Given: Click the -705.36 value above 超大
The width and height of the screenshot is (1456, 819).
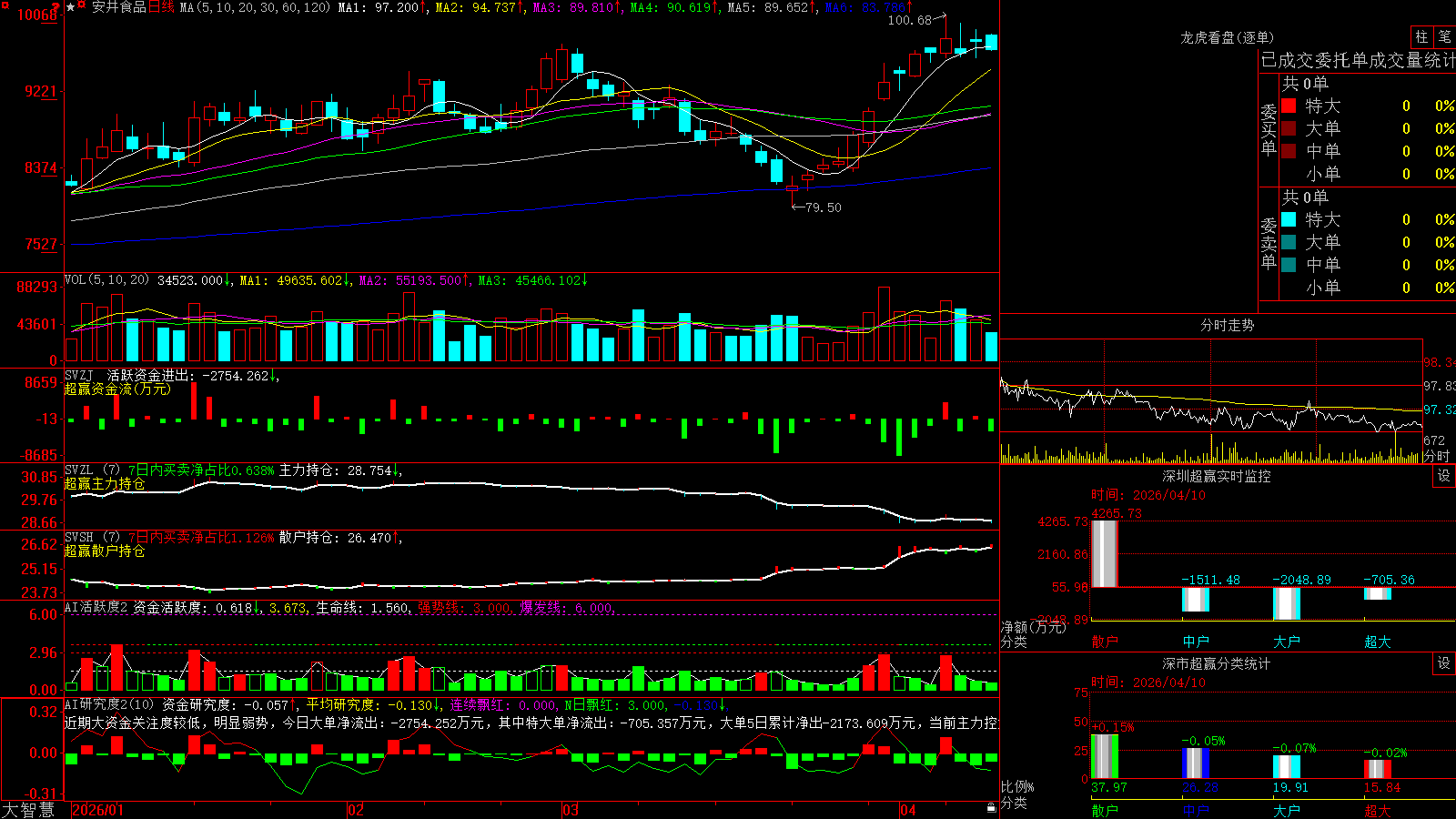Looking at the screenshot, I should [1389, 580].
